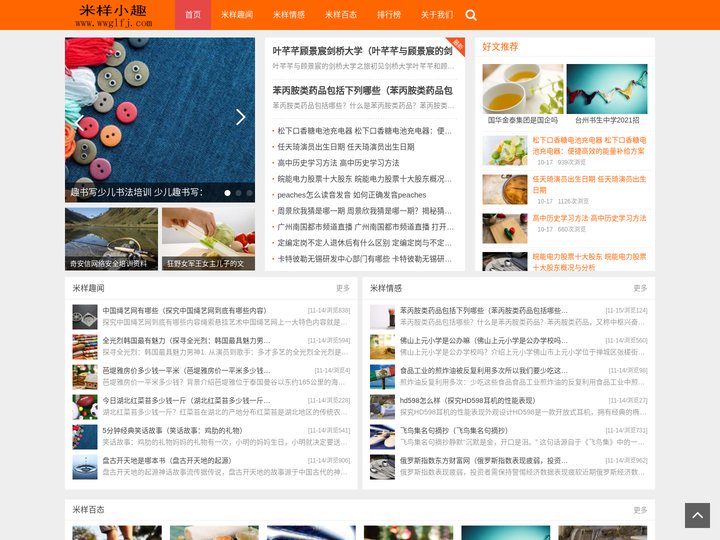Viewport: 720px width, 540px height.
Task: Open 奇安信网络安全培训资料 thumbnail
Action: click(x=112, y=239)
